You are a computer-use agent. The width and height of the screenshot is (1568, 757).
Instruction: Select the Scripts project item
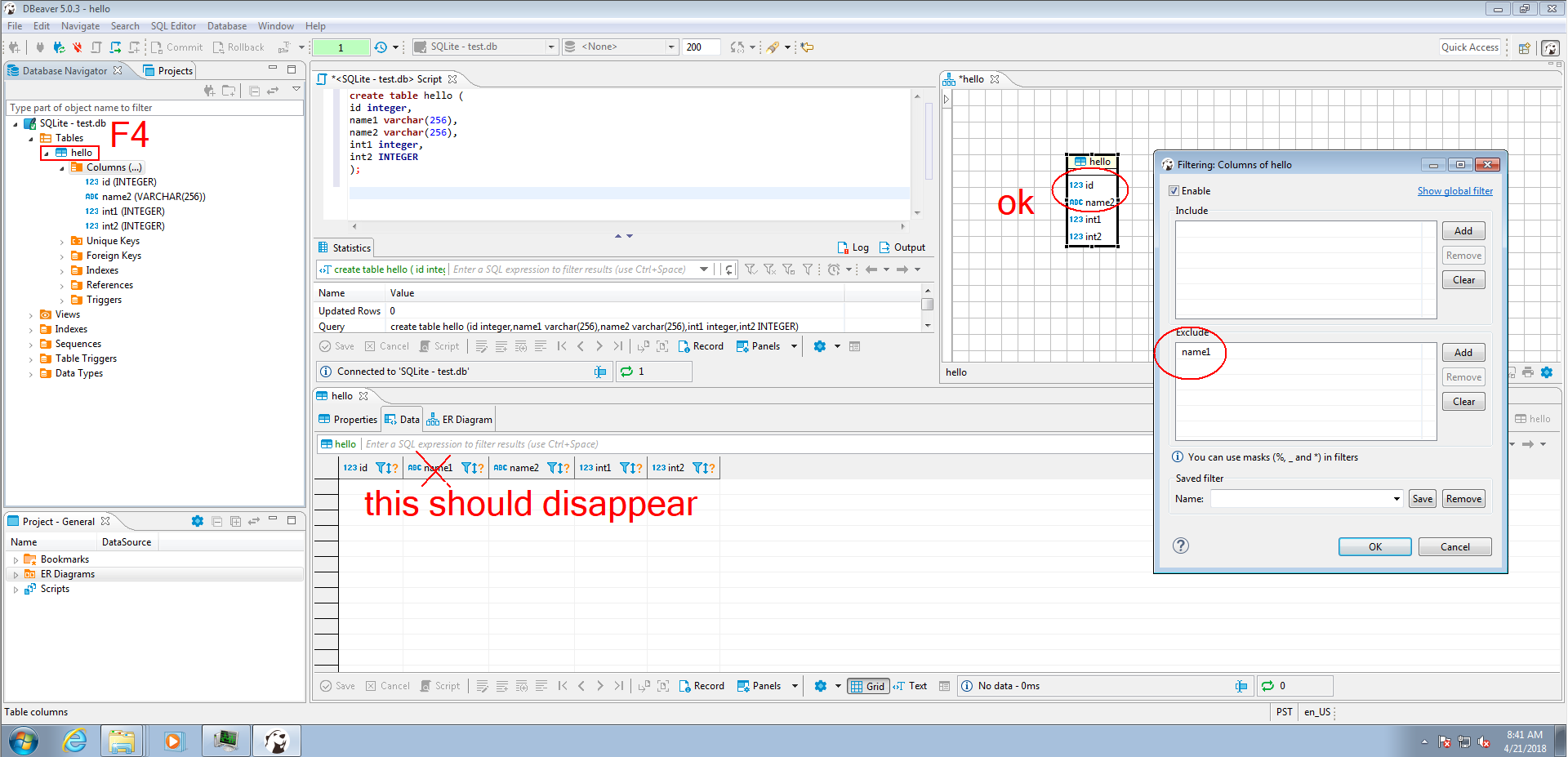tap(55, 589)
